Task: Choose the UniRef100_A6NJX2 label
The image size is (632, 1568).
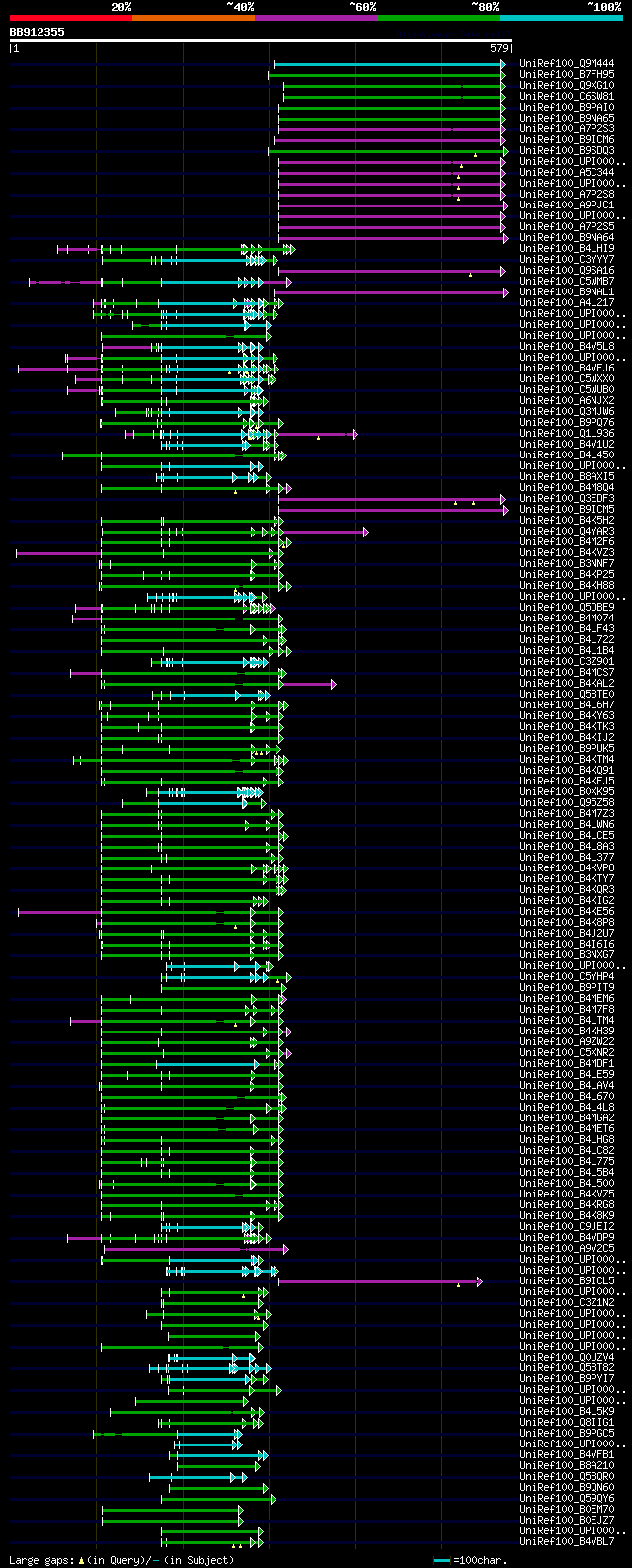Action: tap(568, 401)
